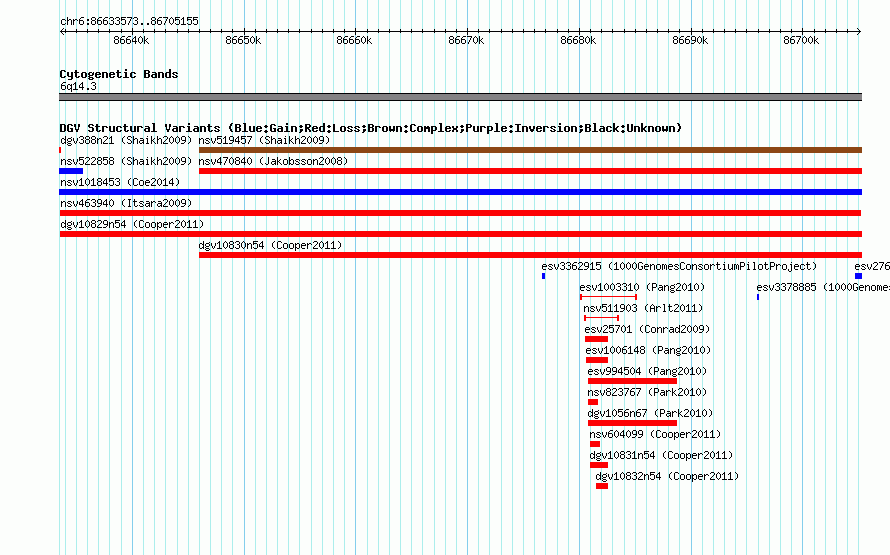Select variant label dgv10831n54 (Cooper2011)
The height and width of the screenshot is (555, 890).
click(x=661, y=455)
